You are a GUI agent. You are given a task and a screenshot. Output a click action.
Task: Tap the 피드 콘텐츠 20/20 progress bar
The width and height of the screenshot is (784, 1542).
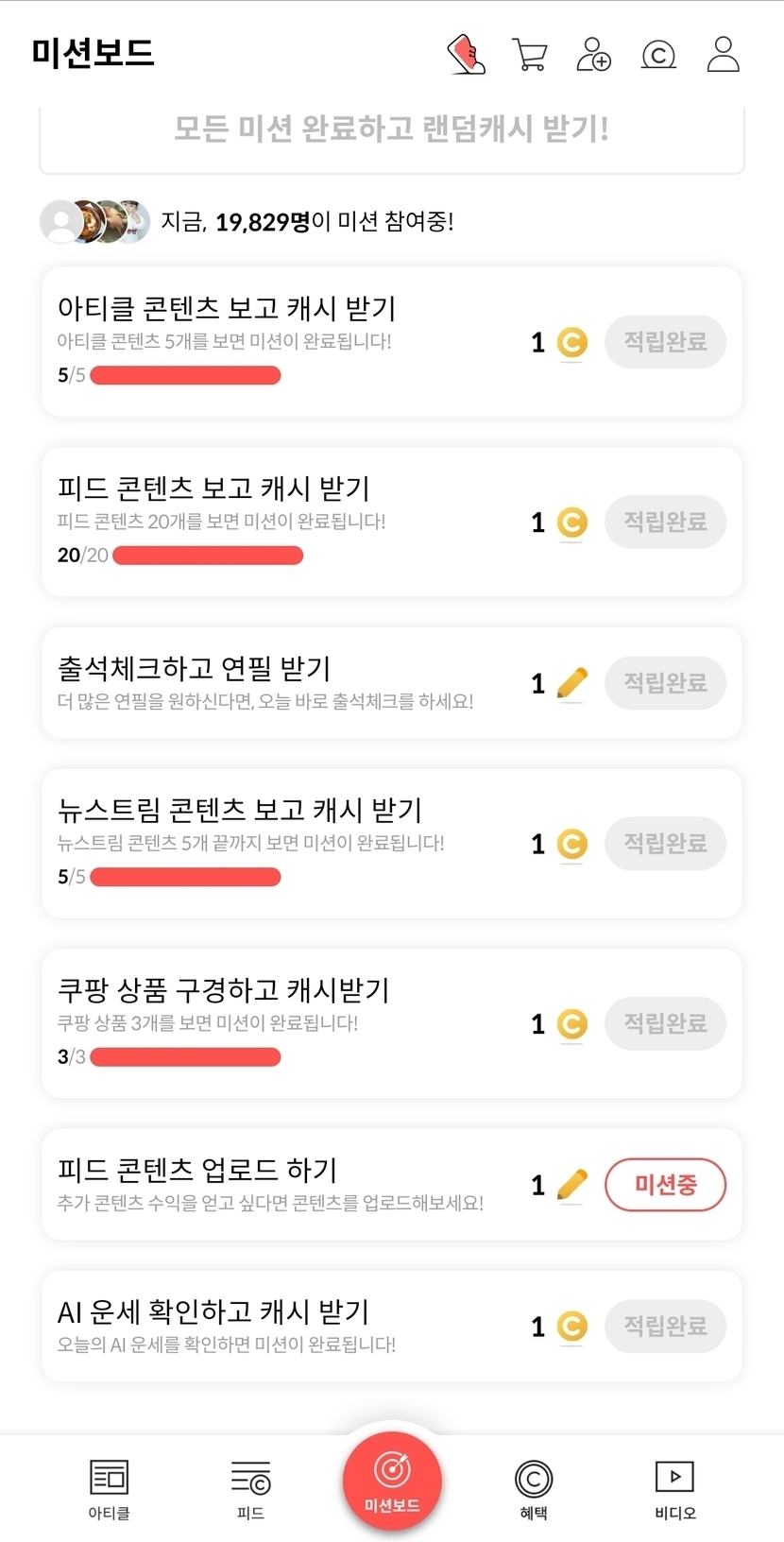pos(208,556)
